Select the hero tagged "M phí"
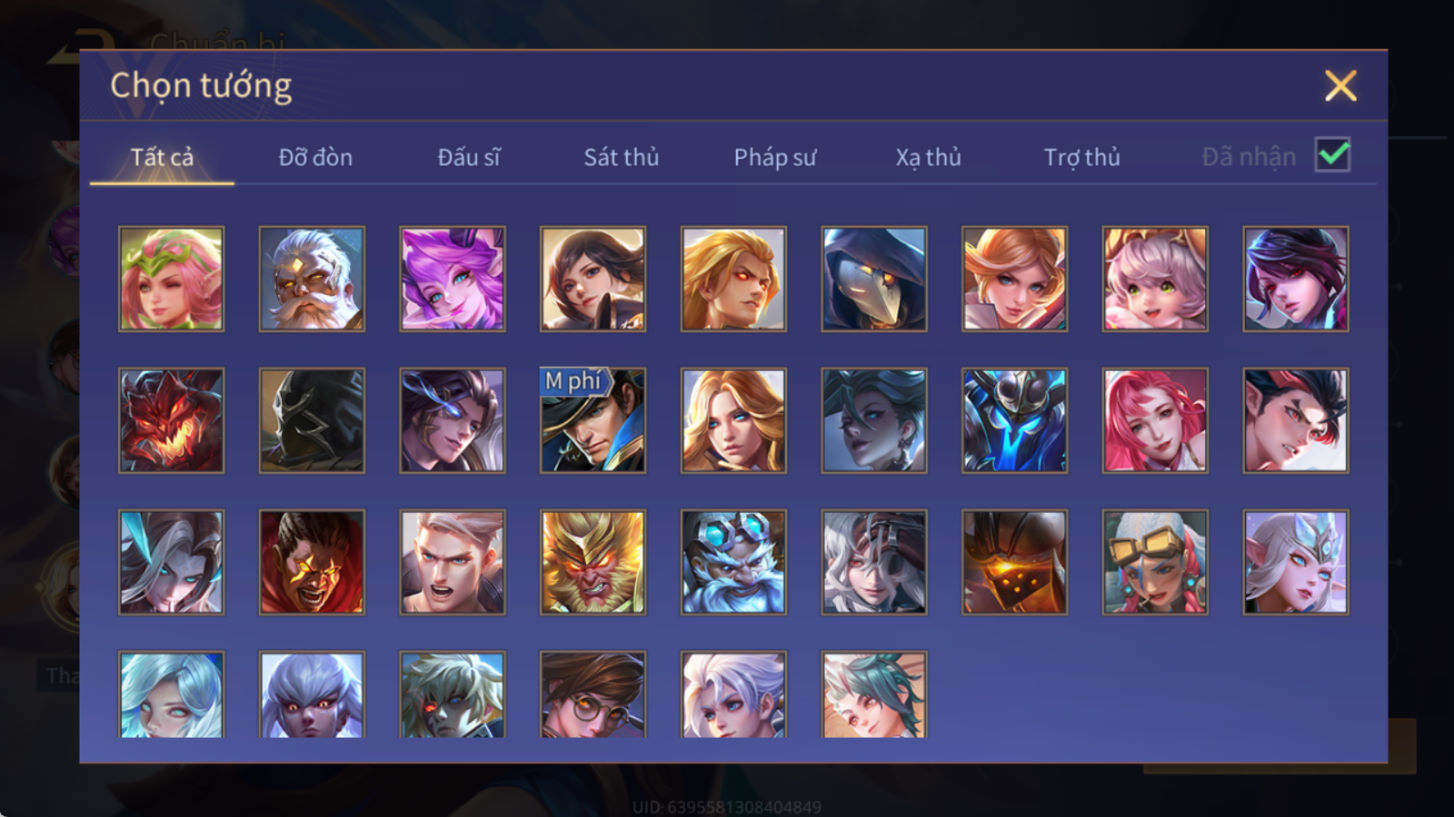This screenshot has width=1454, height=817. click(x=593, y=421)
